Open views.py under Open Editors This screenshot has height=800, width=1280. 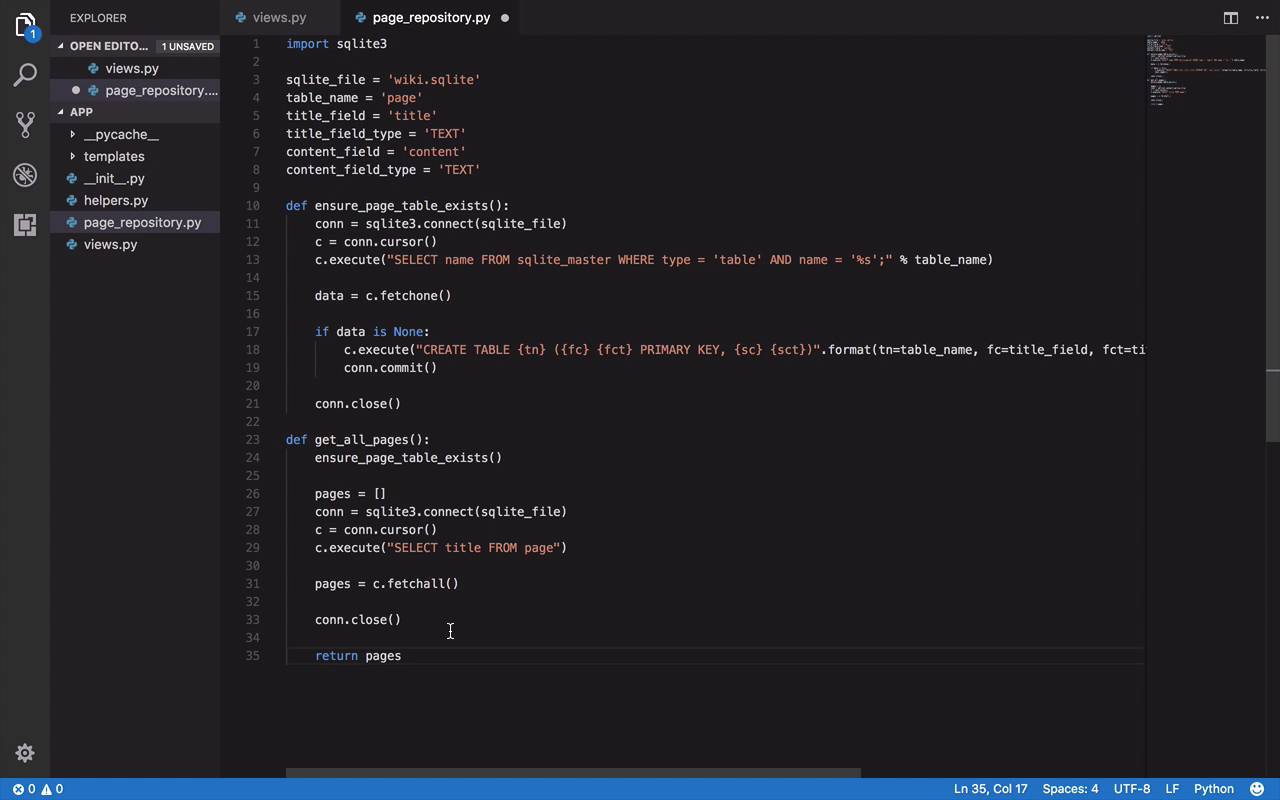(x=132, y=69)
